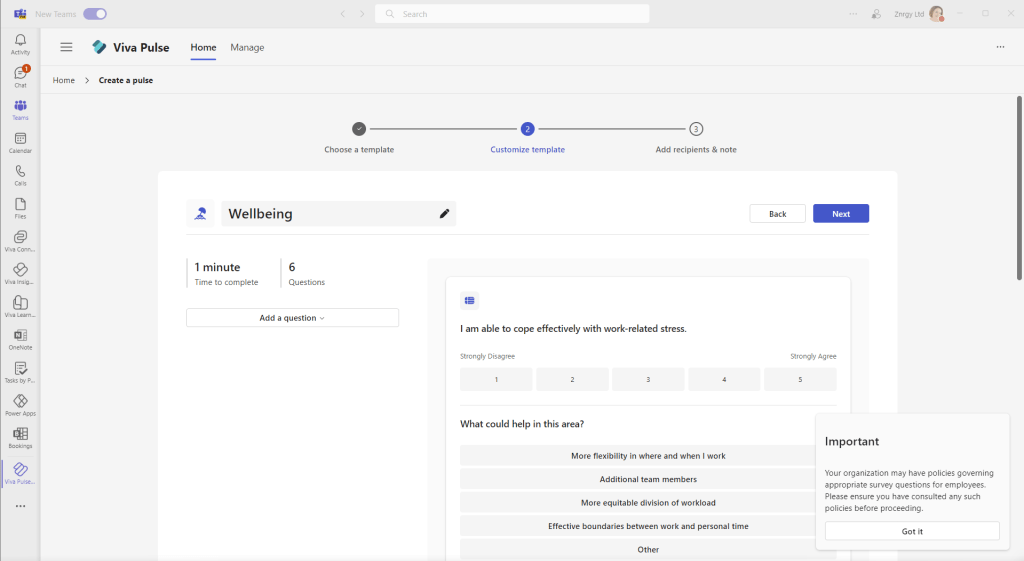Open the Activity feed icon
Image resolution: width=1024 pixels, height=561 pixels.
[20, 43]
